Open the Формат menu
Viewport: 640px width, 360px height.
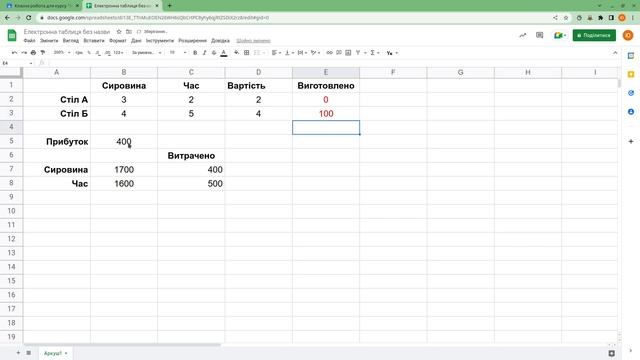click(x=118, y=41)
